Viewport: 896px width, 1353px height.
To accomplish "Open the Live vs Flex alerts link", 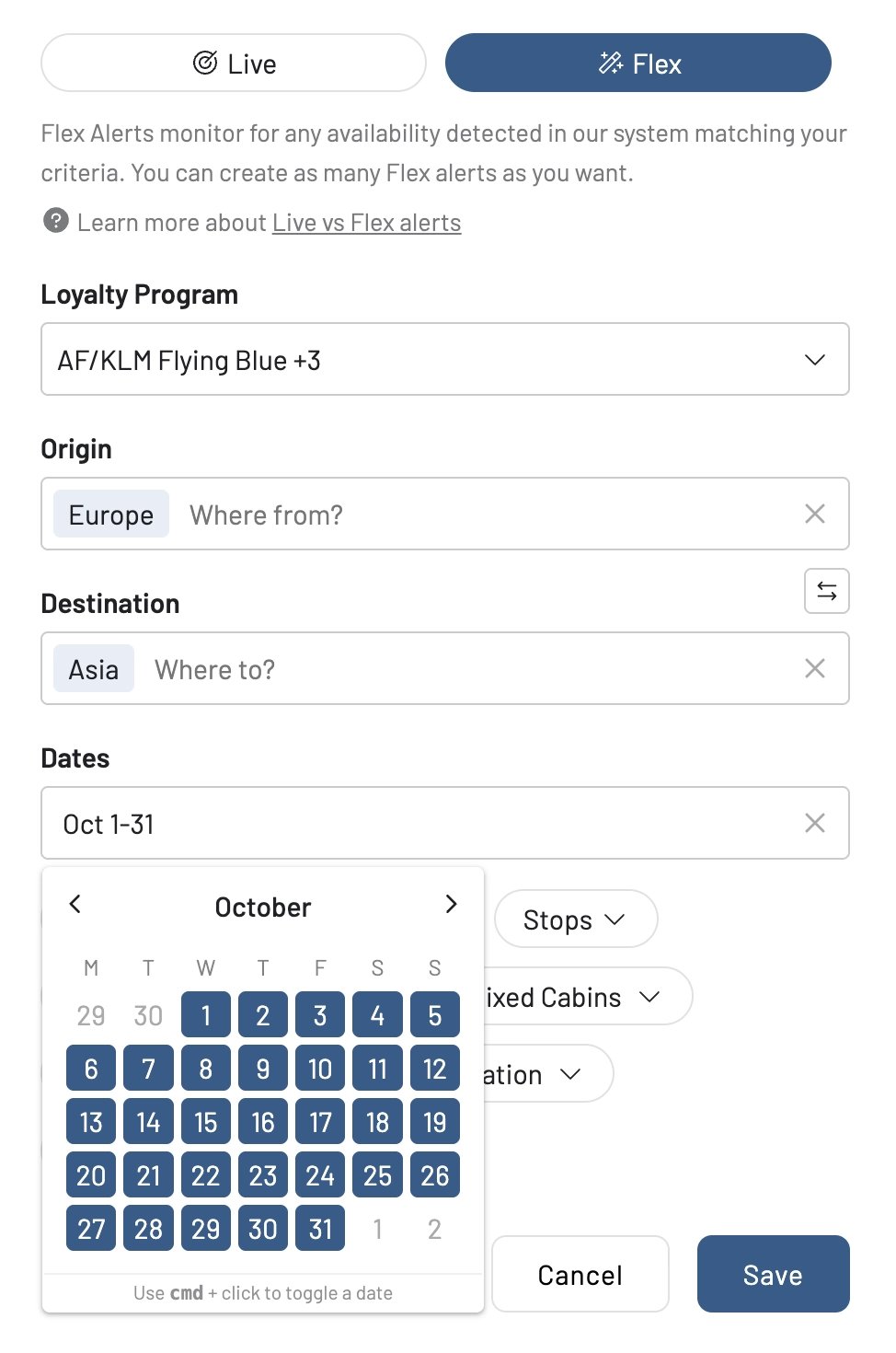I will pyautogui.click(x=367, y=223).
